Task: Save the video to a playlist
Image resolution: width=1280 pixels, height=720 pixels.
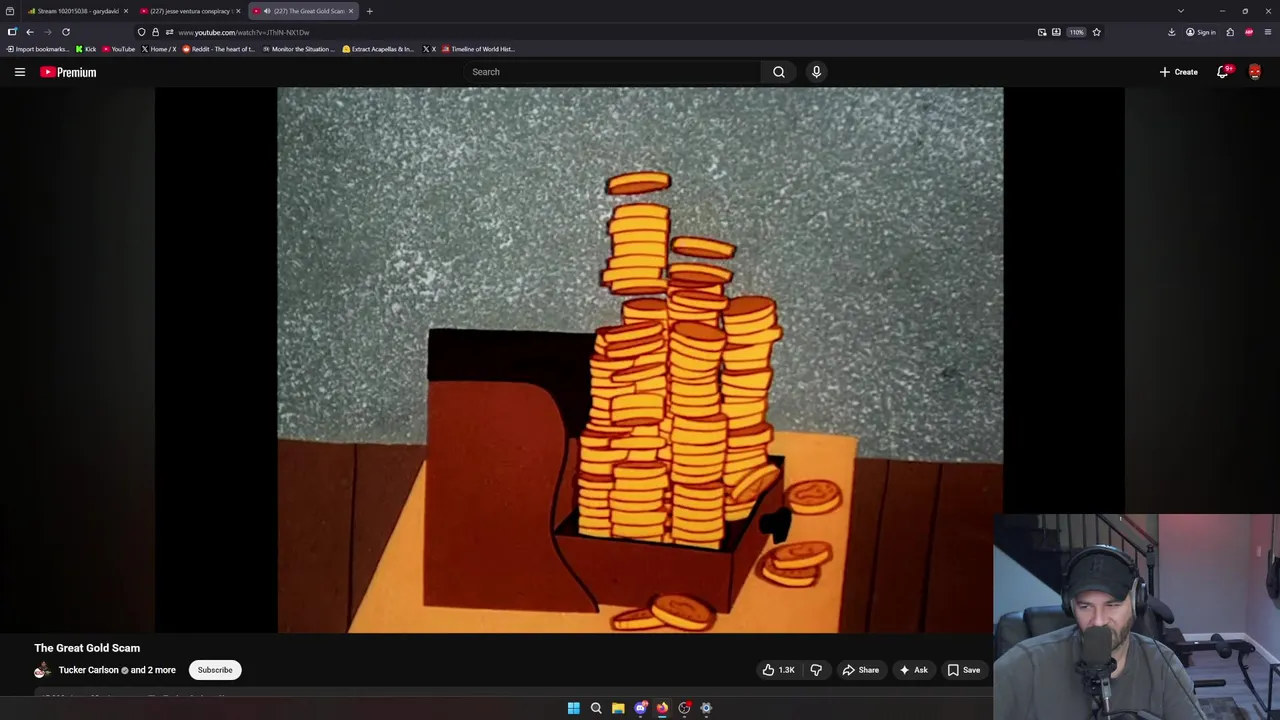Action: click(x=964, y=670)
